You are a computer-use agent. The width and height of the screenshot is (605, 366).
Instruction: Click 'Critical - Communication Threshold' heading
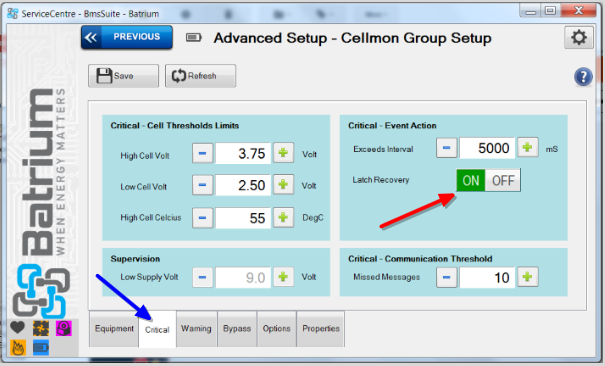[x=420, y=258]
